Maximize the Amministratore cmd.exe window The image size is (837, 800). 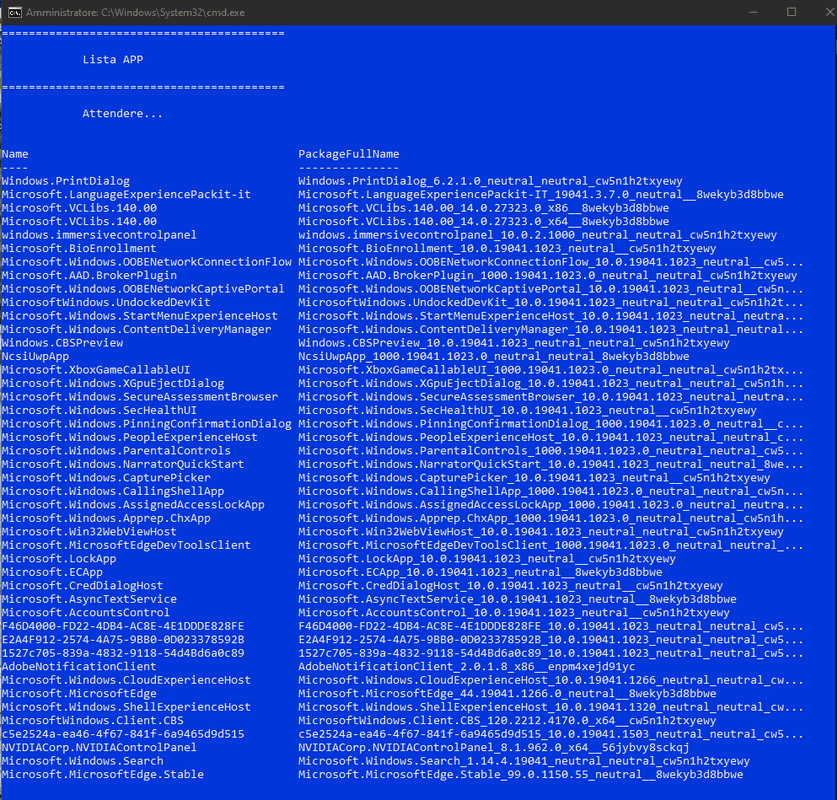pyautogui.click(x=792, y=12)
